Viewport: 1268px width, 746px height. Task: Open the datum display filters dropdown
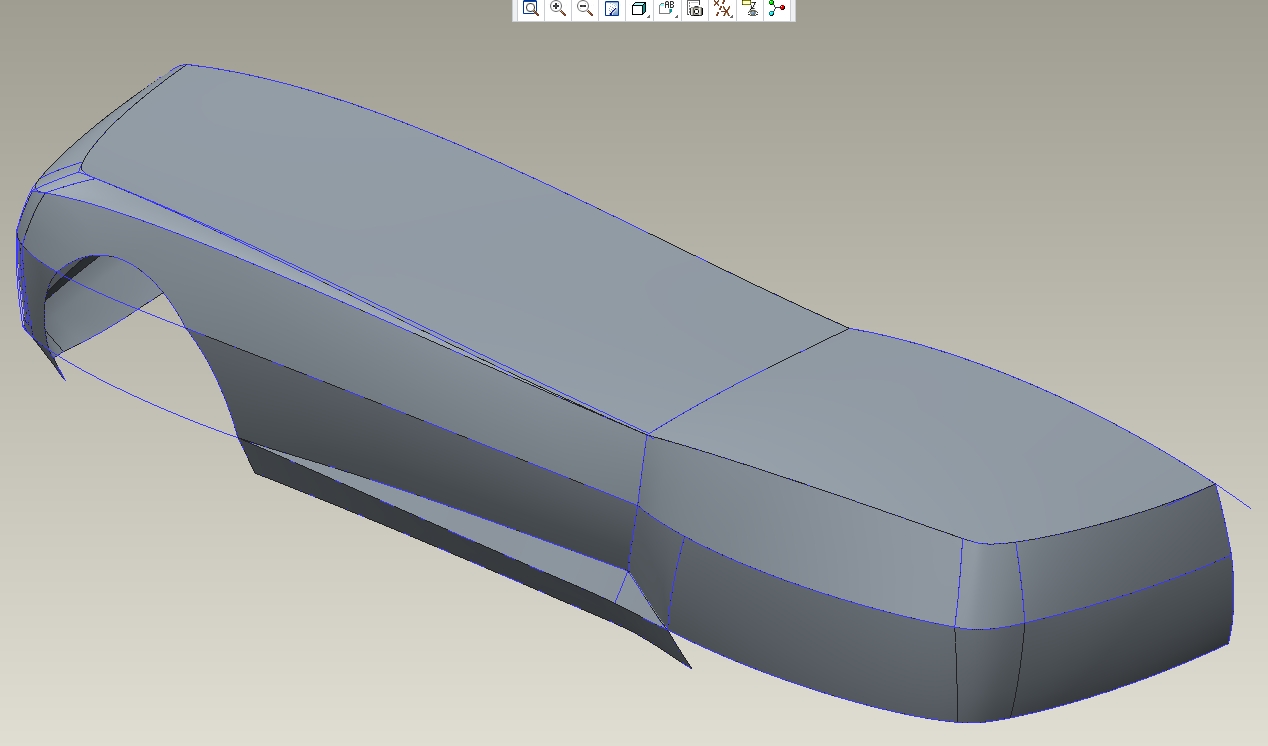[722, 9]
